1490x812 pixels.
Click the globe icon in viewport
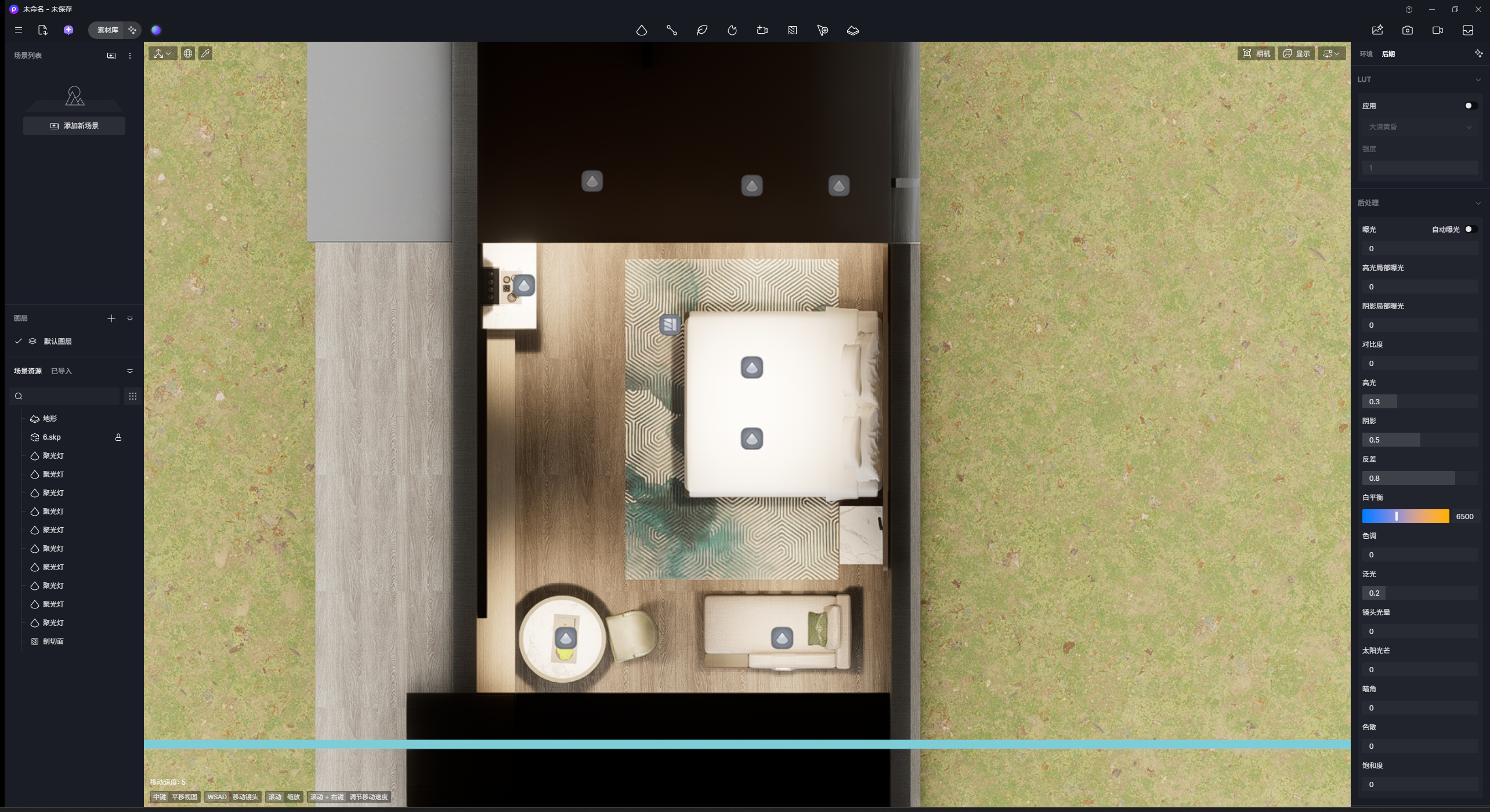188,53
